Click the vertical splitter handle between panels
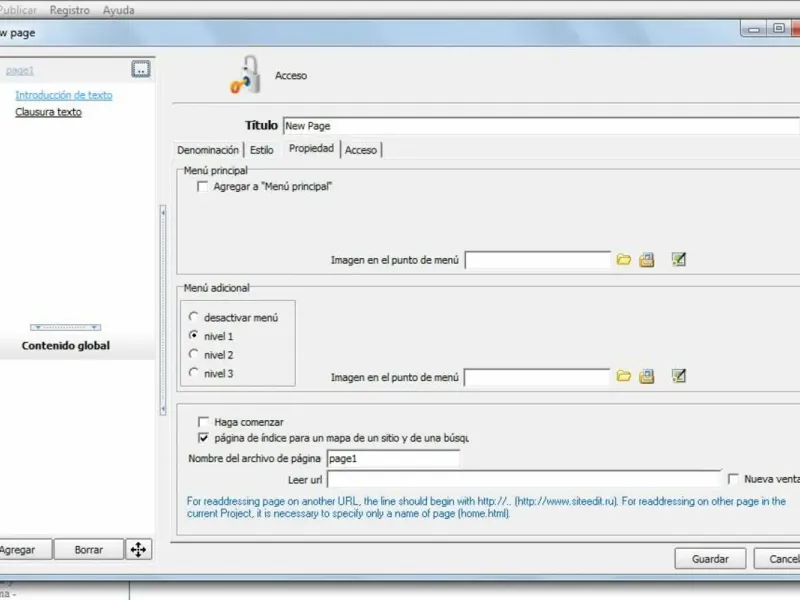This screenshot has height=600, width=800. (163, 310)
